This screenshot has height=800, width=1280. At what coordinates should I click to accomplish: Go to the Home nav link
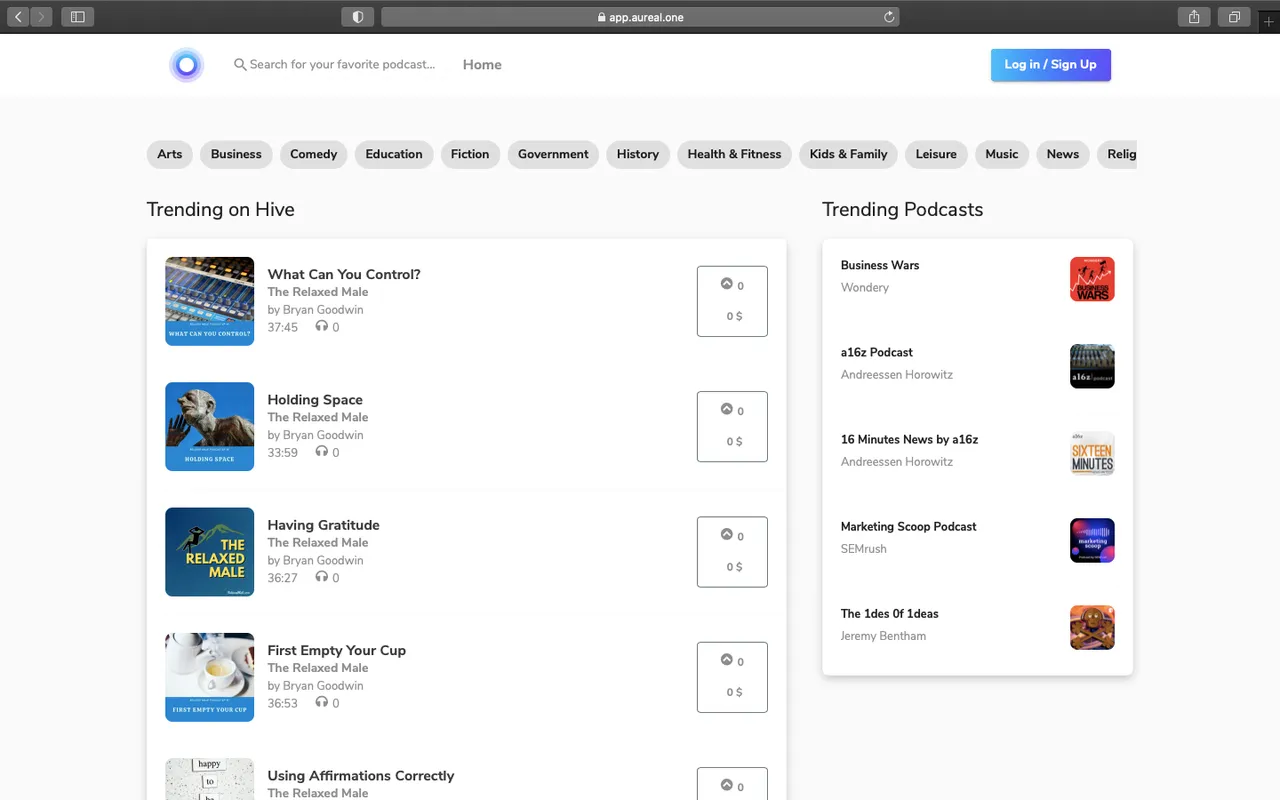(482, 65)
